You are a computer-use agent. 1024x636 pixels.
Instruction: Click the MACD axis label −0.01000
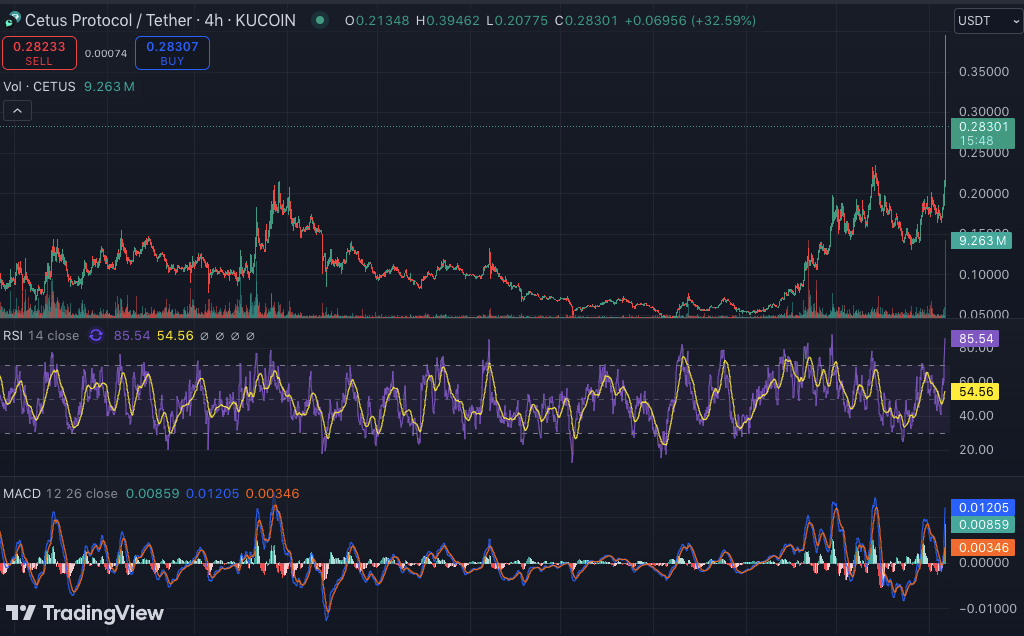[x=987, y=609]
